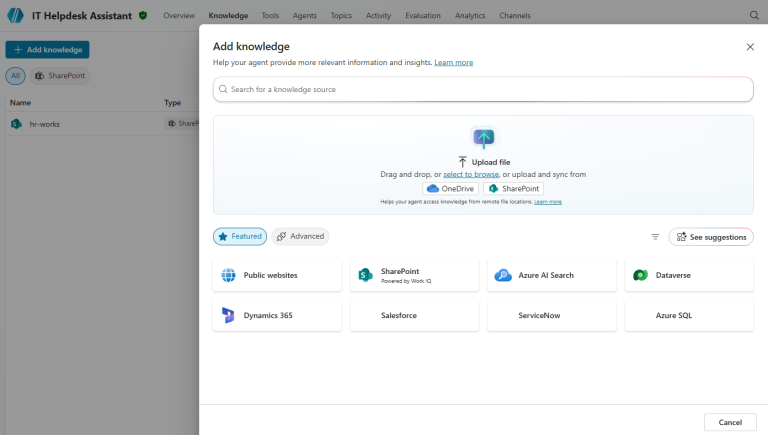Click the hr-works row name
The width and height of the screenshot is (768, 435).
[x=45, y=124]
